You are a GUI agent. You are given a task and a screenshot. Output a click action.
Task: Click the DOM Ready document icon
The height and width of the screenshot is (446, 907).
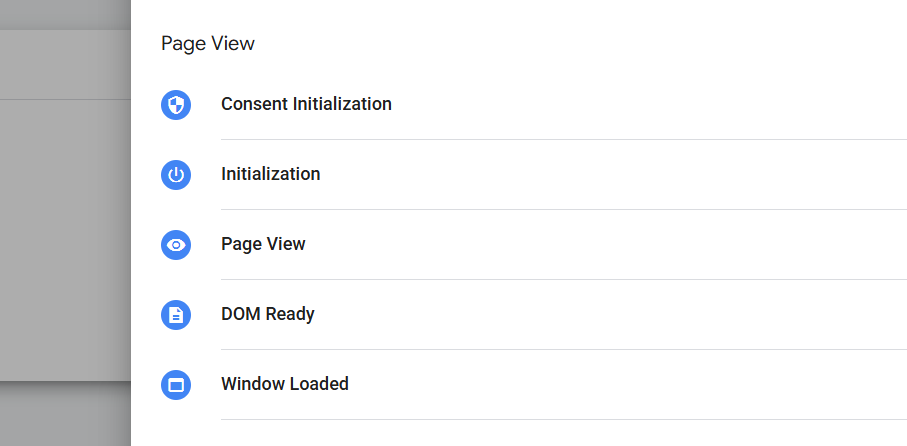tap(176, 314)
